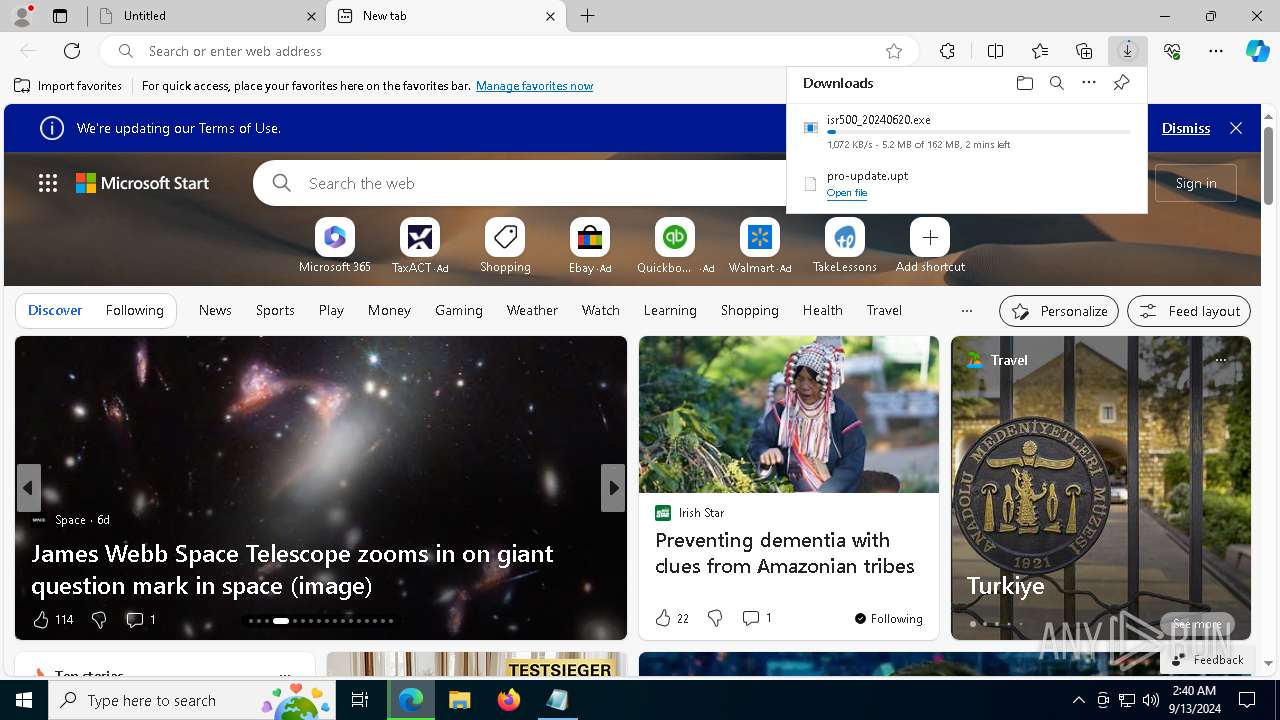Like the dementia article

pyautogui.click(x=672, y=619)
